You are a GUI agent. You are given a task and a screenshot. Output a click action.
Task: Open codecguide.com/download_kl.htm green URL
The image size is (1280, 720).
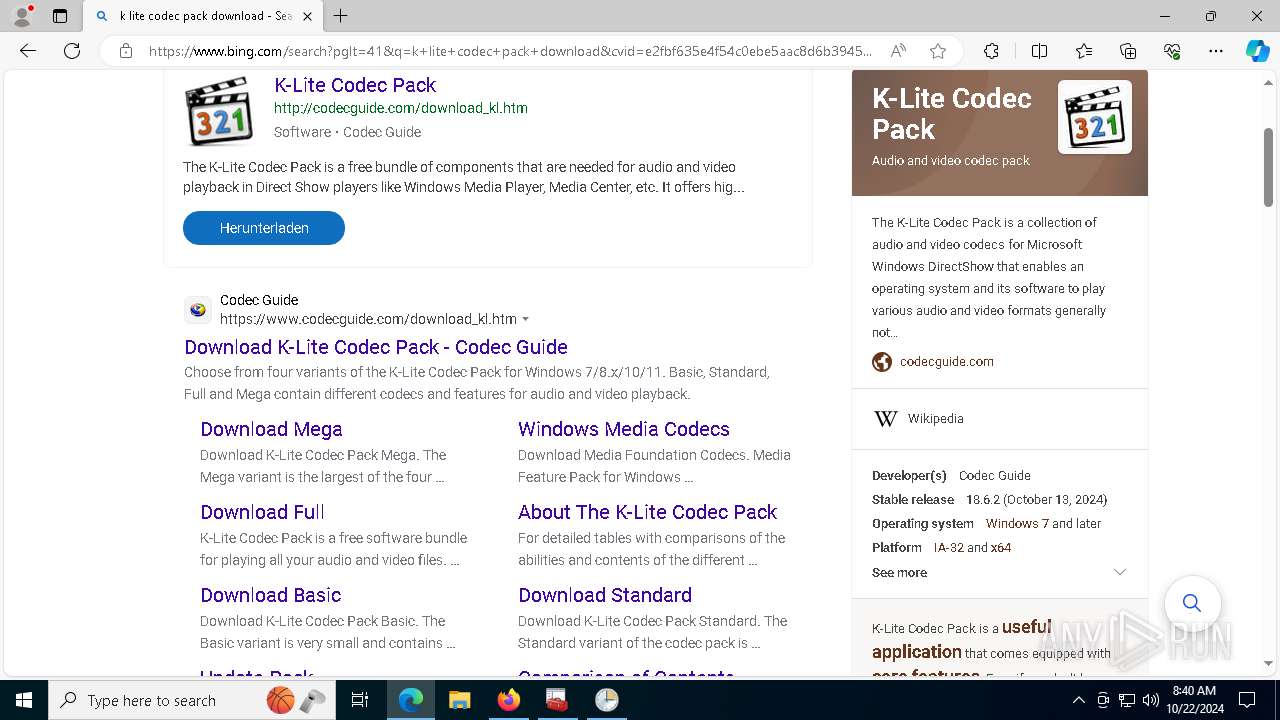(x=401, y=108)
